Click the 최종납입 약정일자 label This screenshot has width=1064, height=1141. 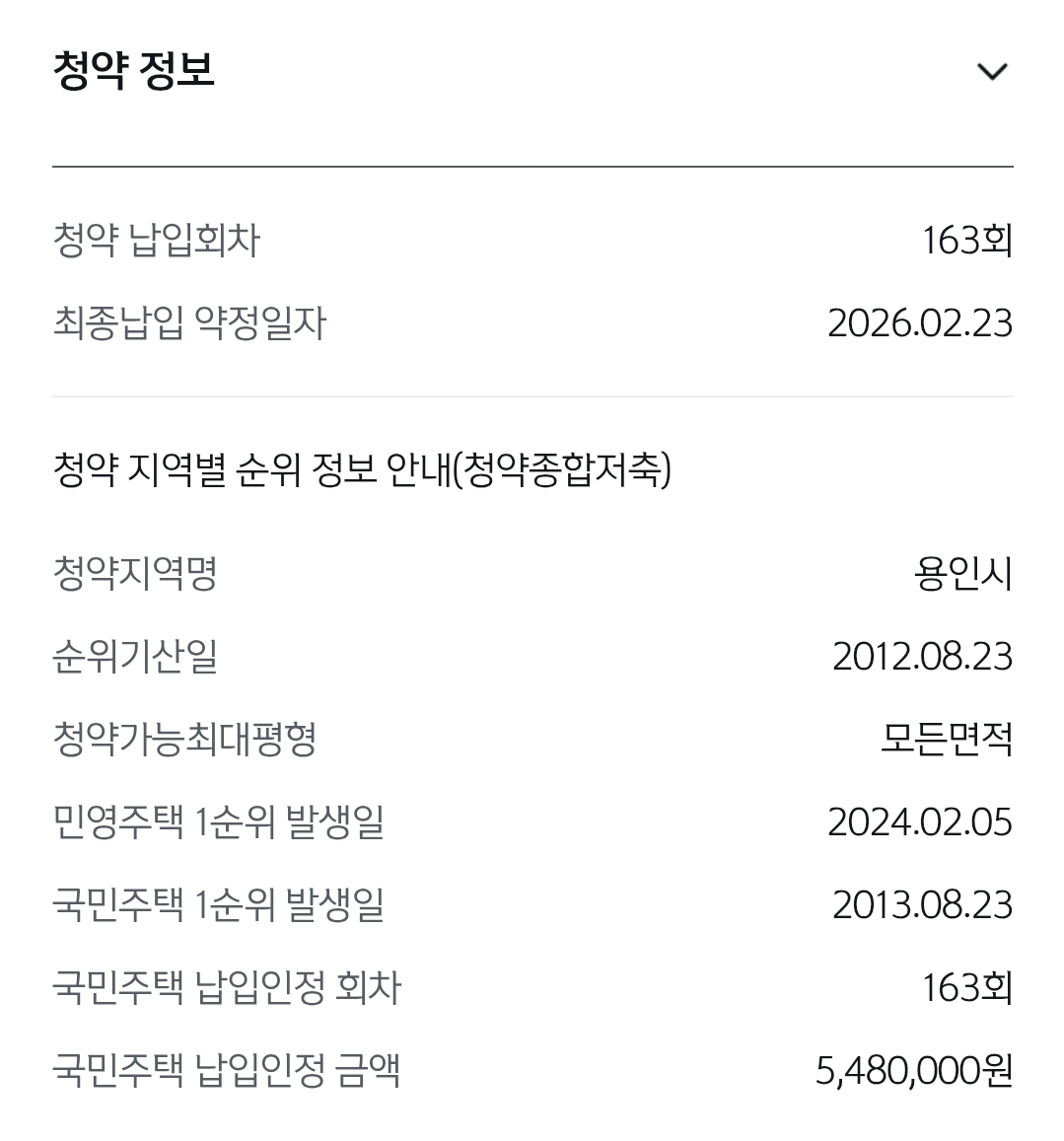pos(189,323)
